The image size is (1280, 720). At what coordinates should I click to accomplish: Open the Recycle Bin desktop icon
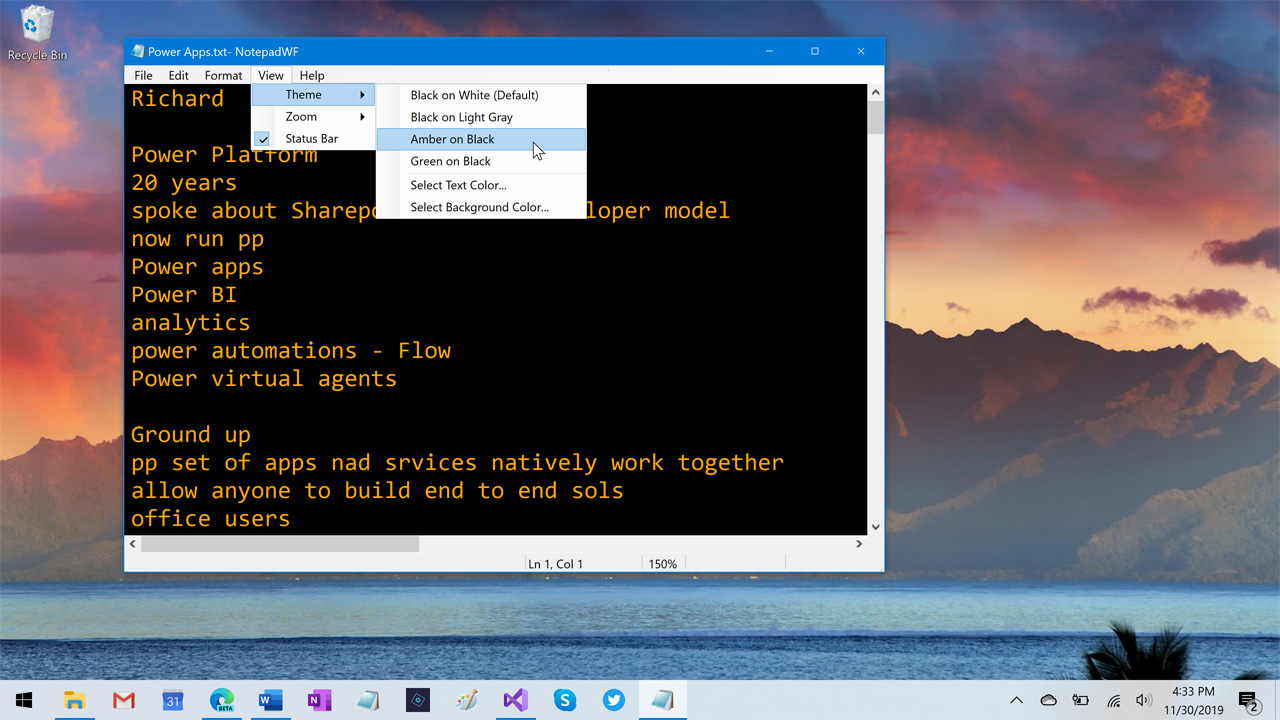click(37, 32)
